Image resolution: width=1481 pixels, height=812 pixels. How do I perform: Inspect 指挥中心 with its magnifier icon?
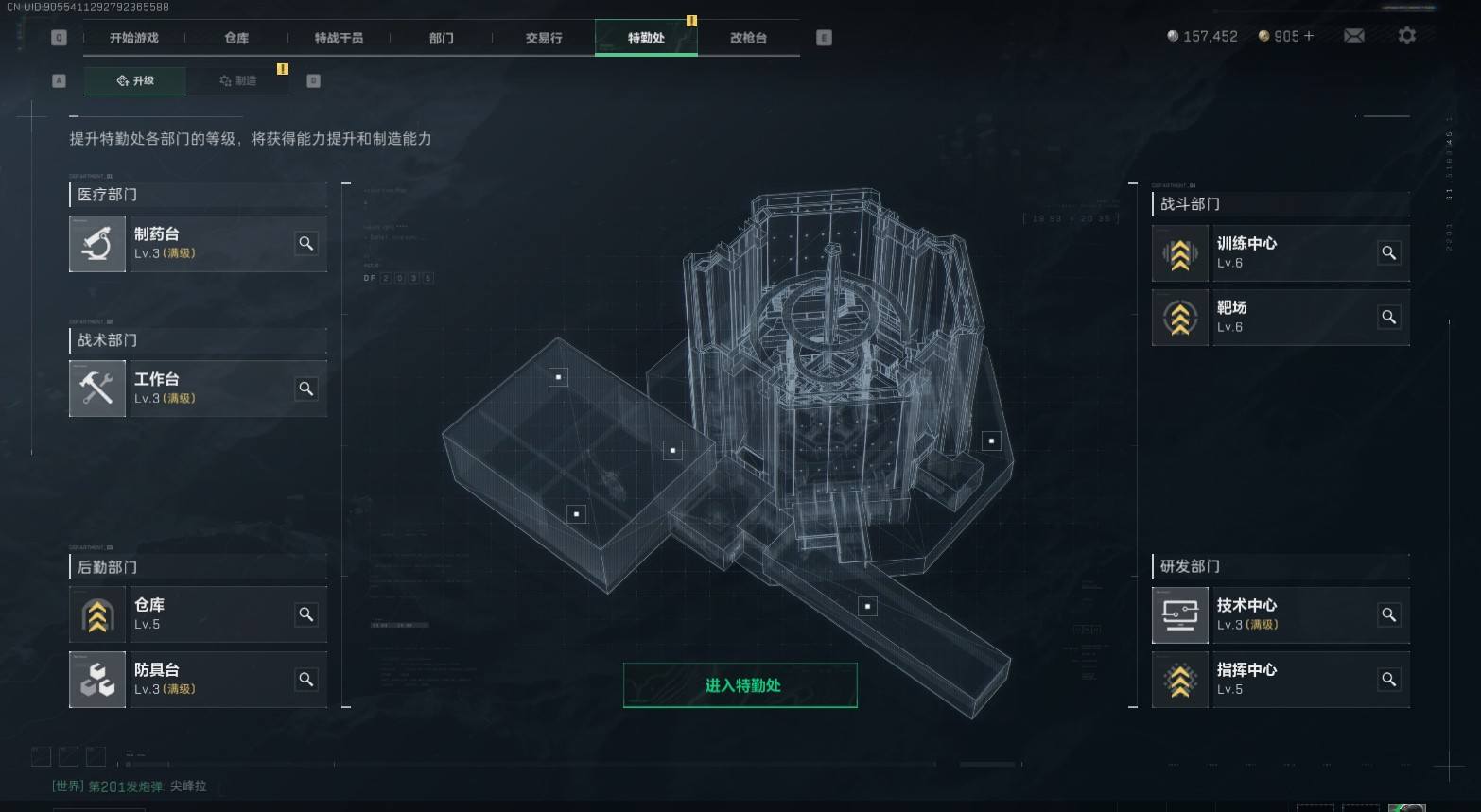coord(1388,679)
